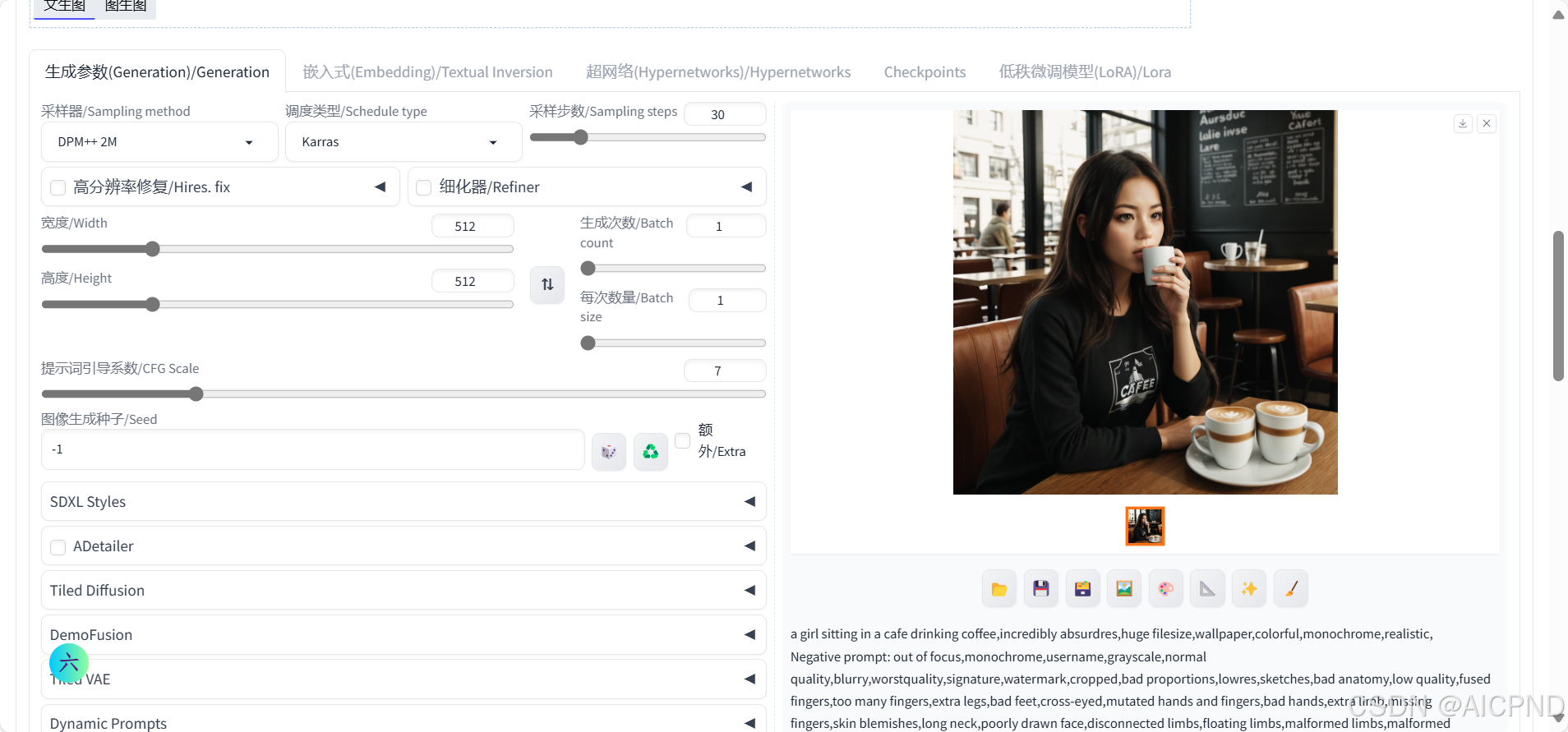Close the image preview
Screen dimensions: 1568x732
1487,124
